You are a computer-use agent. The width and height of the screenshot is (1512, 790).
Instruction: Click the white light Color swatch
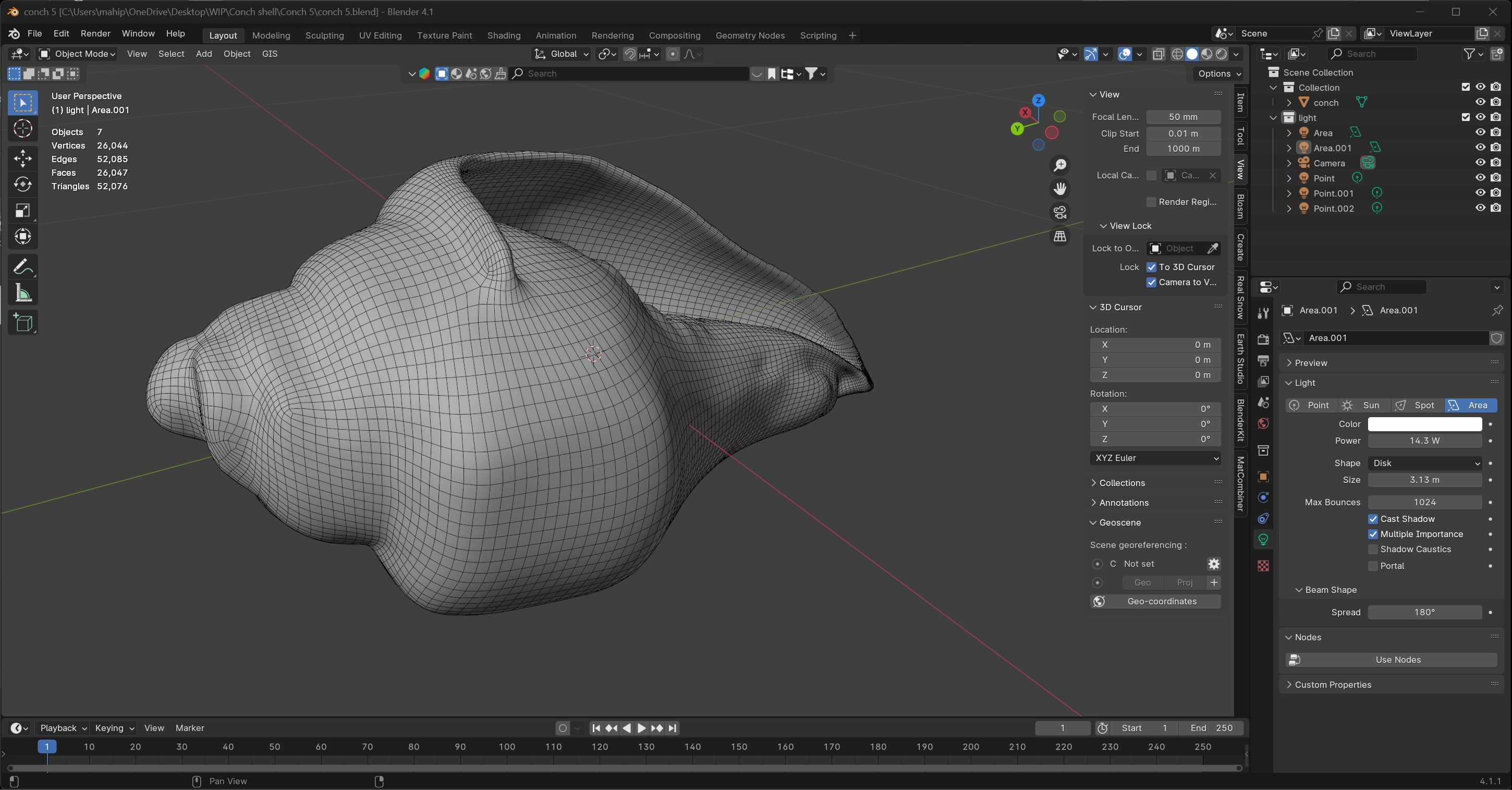point(1424,424)
